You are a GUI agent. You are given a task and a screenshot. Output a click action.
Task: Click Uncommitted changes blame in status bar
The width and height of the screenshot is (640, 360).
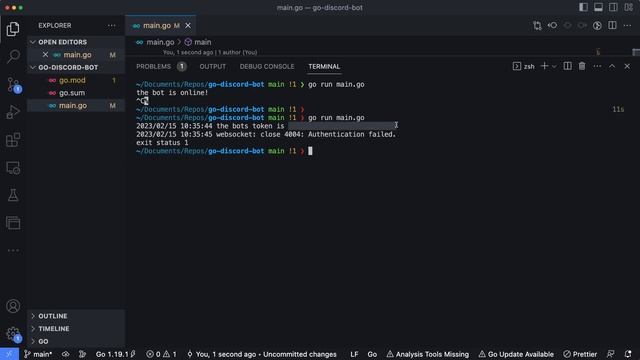261,354
